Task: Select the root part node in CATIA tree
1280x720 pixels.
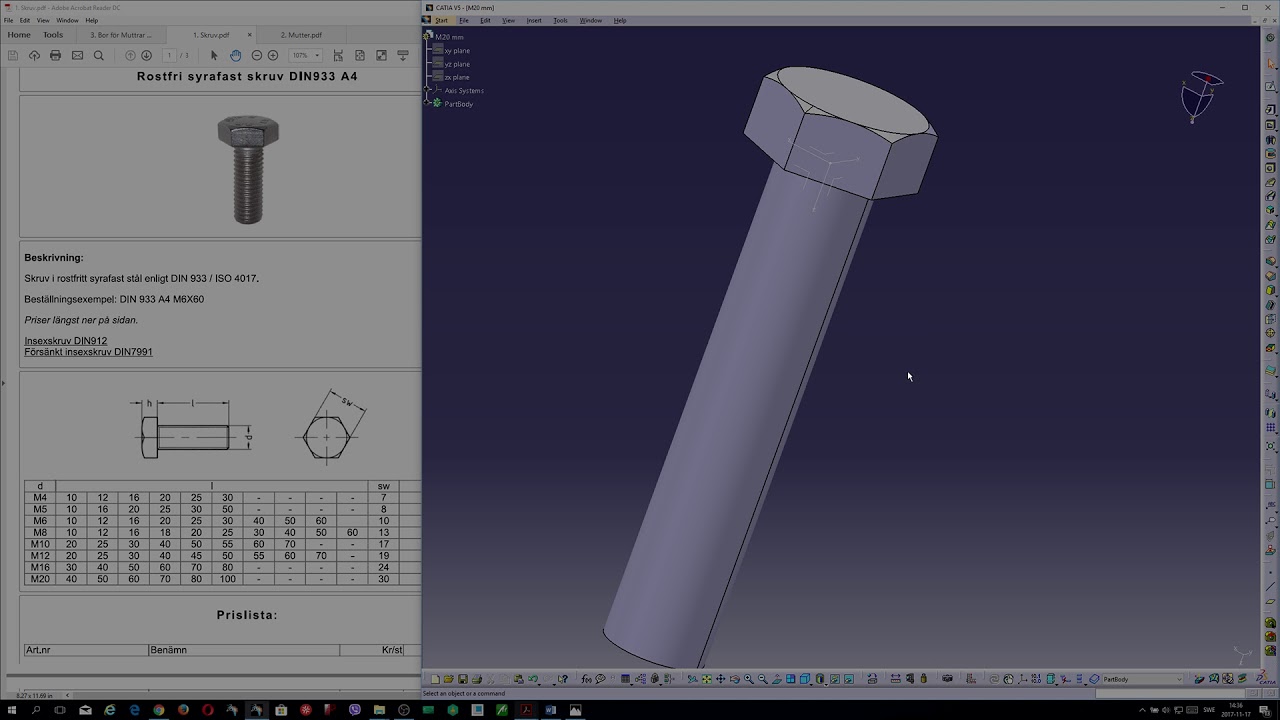Action: [x=449, y=37]
